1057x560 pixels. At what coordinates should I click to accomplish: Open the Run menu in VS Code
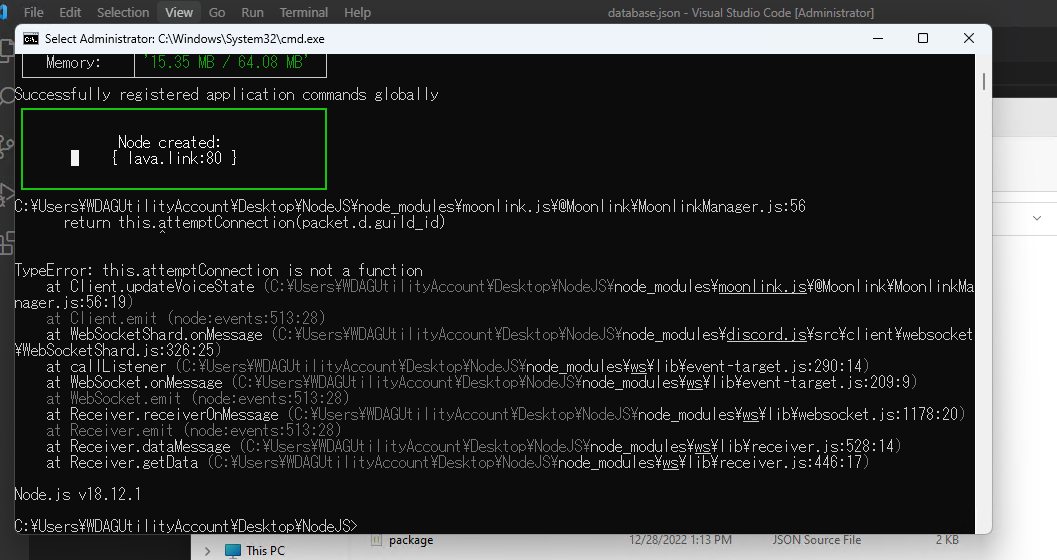[252, 12]
